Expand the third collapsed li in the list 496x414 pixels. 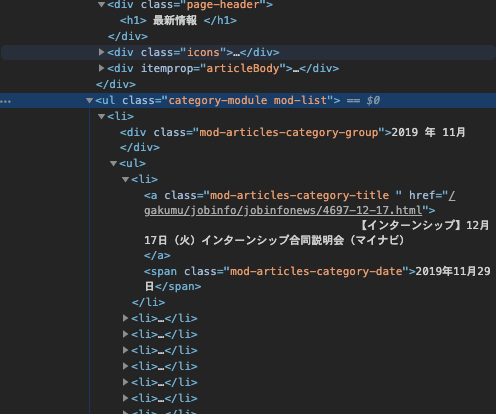pos(126,350)
